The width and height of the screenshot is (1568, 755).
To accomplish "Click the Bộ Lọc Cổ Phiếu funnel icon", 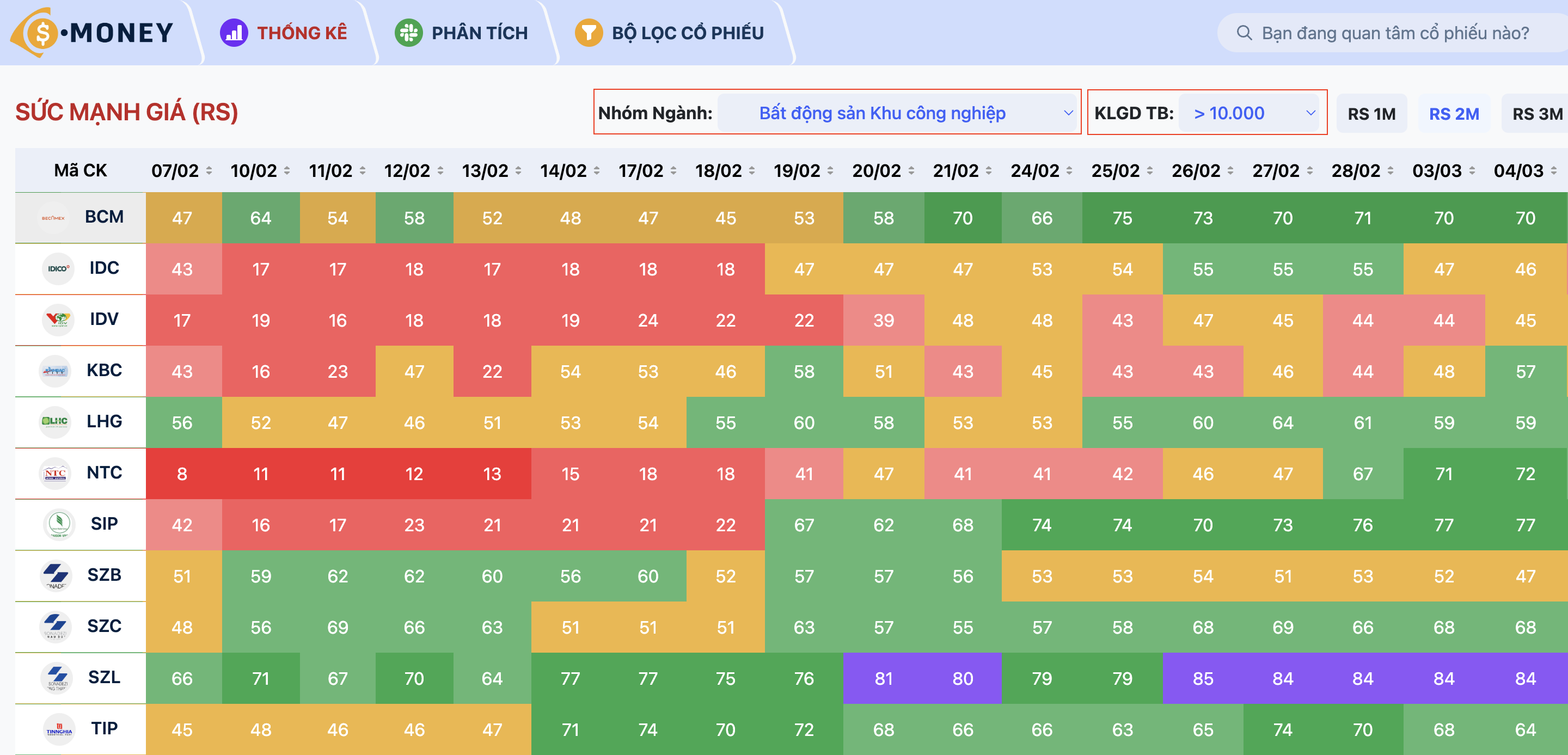I will [589, 33].
